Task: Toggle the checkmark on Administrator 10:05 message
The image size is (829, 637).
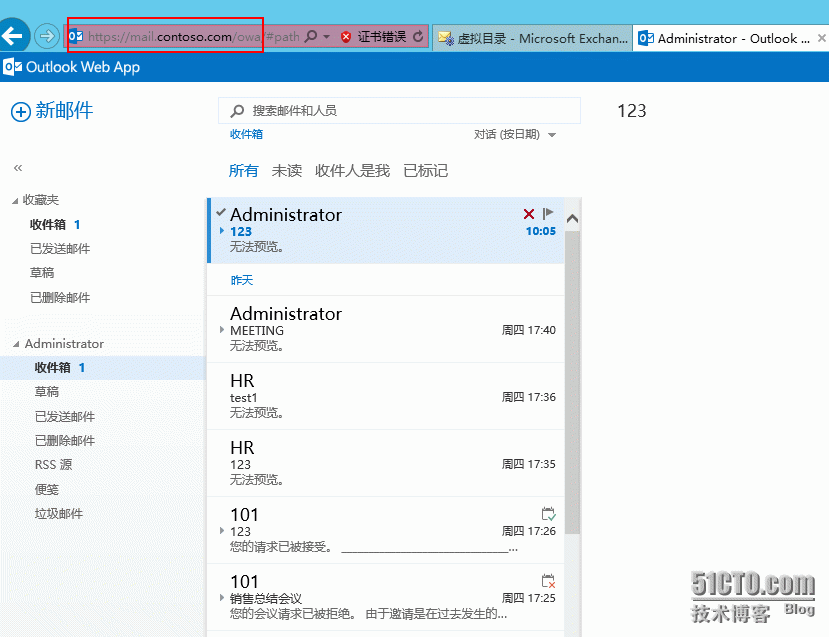Action: [x=221, y=213]
